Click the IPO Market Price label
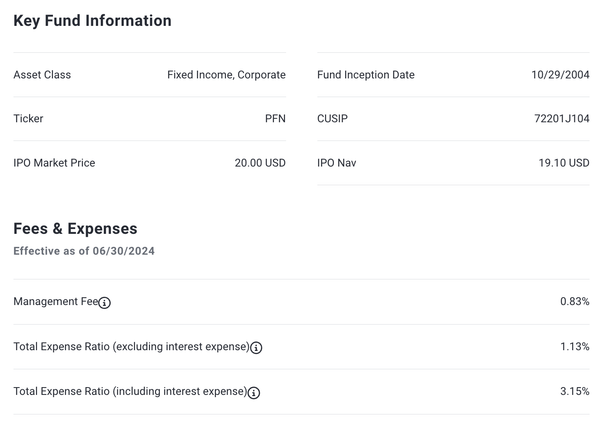 click(54, 163)
